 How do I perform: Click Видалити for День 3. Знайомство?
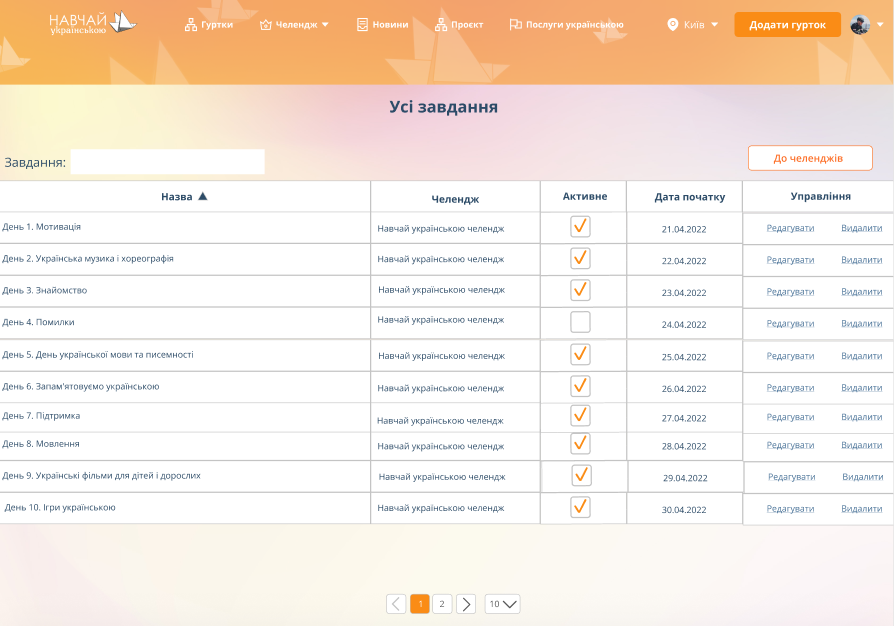pyautogui.click(x=862, y=291)
